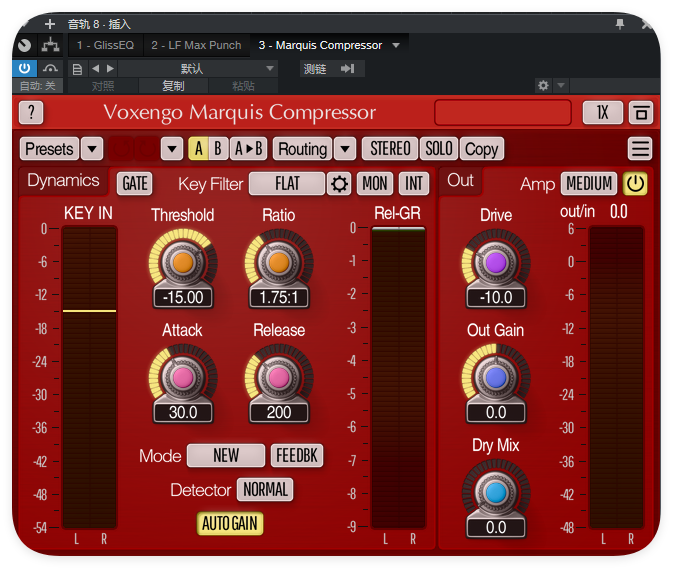Click the Copy button in plugin toolbar
Viewport: 673px width, 568px height.
482,149
